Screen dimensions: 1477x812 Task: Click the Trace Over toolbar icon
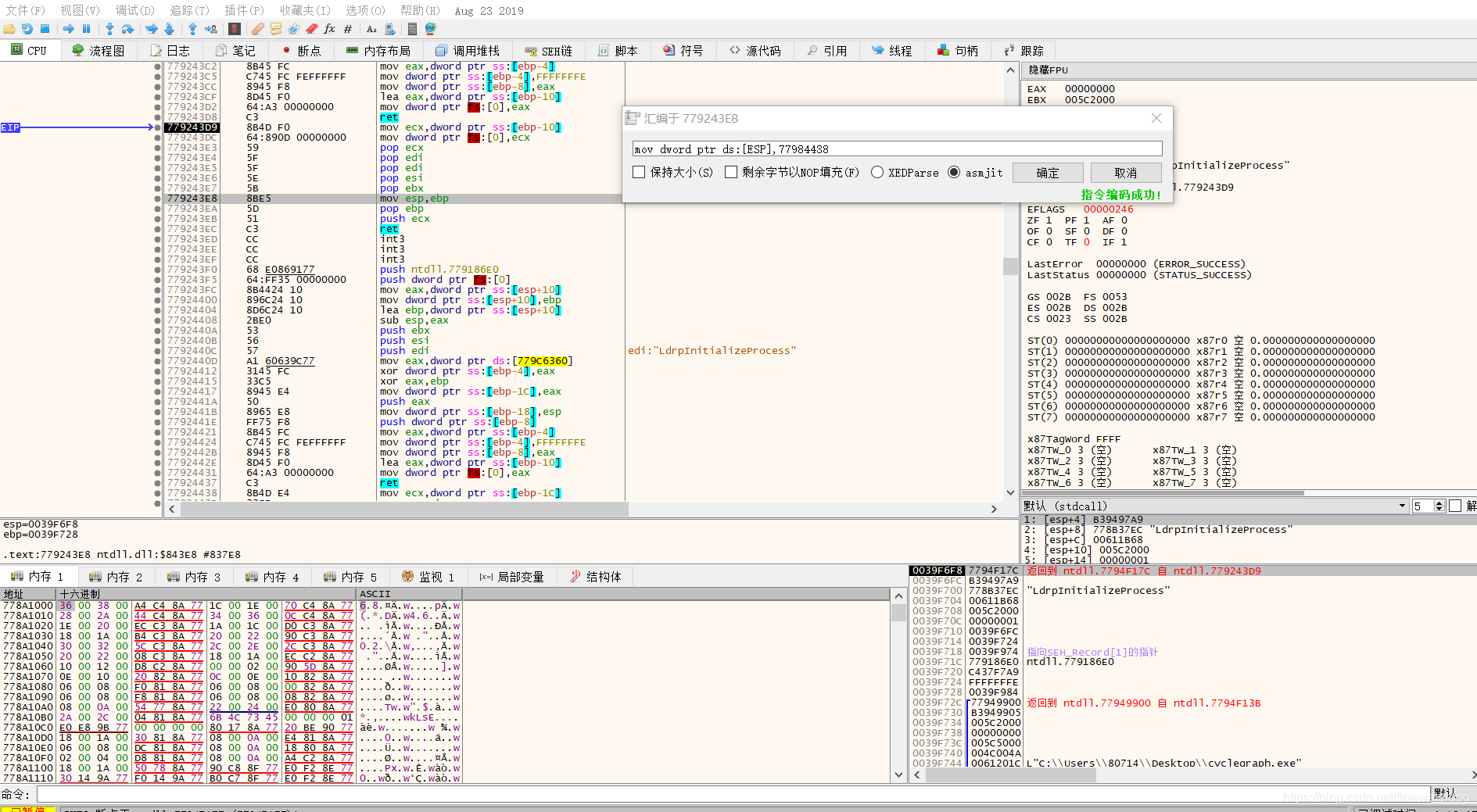(169, 29)
